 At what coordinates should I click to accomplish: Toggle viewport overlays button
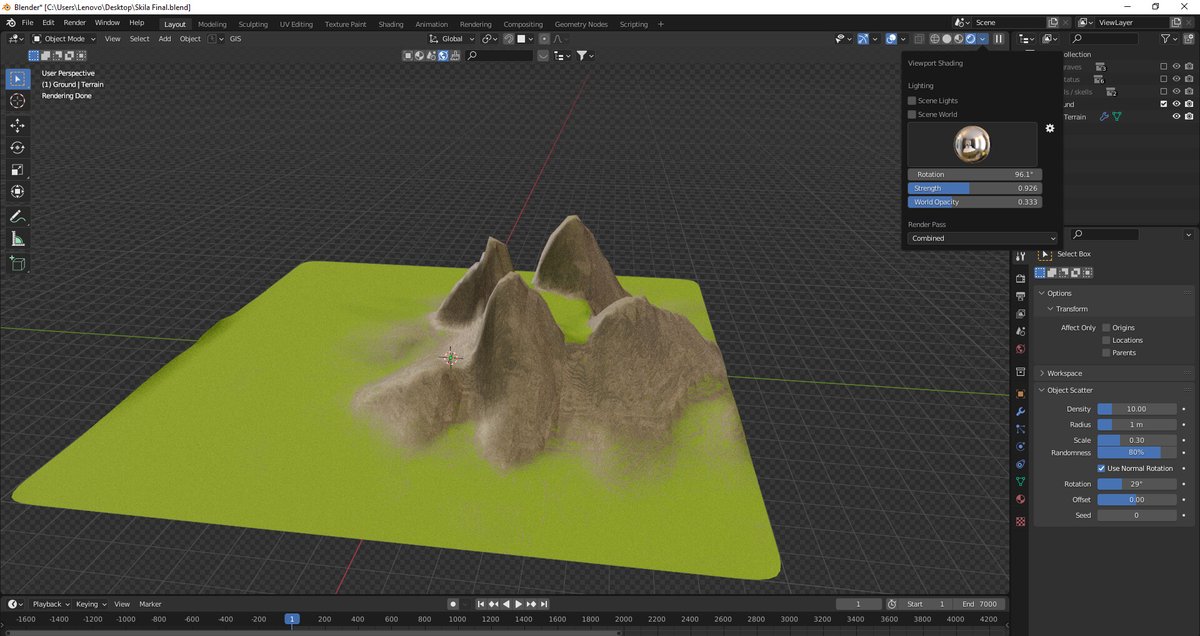tap(890, 39)
